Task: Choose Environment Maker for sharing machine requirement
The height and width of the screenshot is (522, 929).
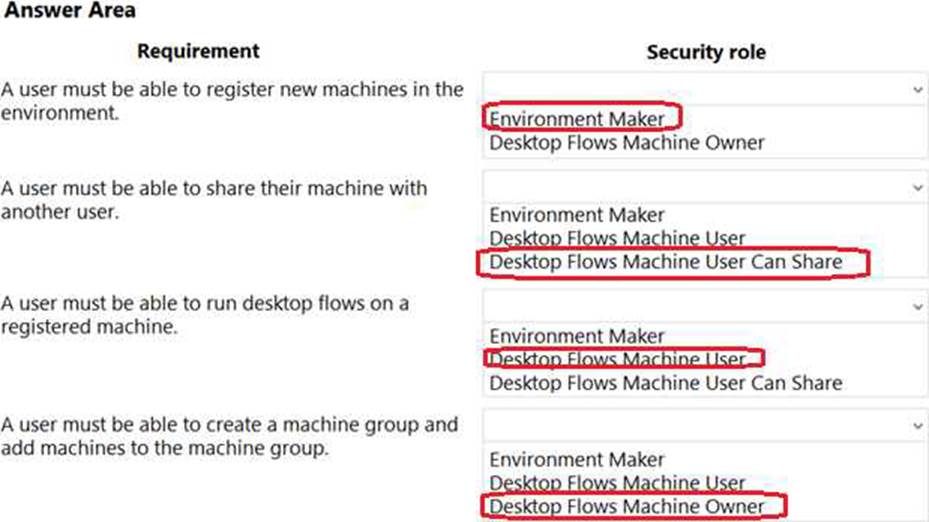Action: [x=577, y=214]
